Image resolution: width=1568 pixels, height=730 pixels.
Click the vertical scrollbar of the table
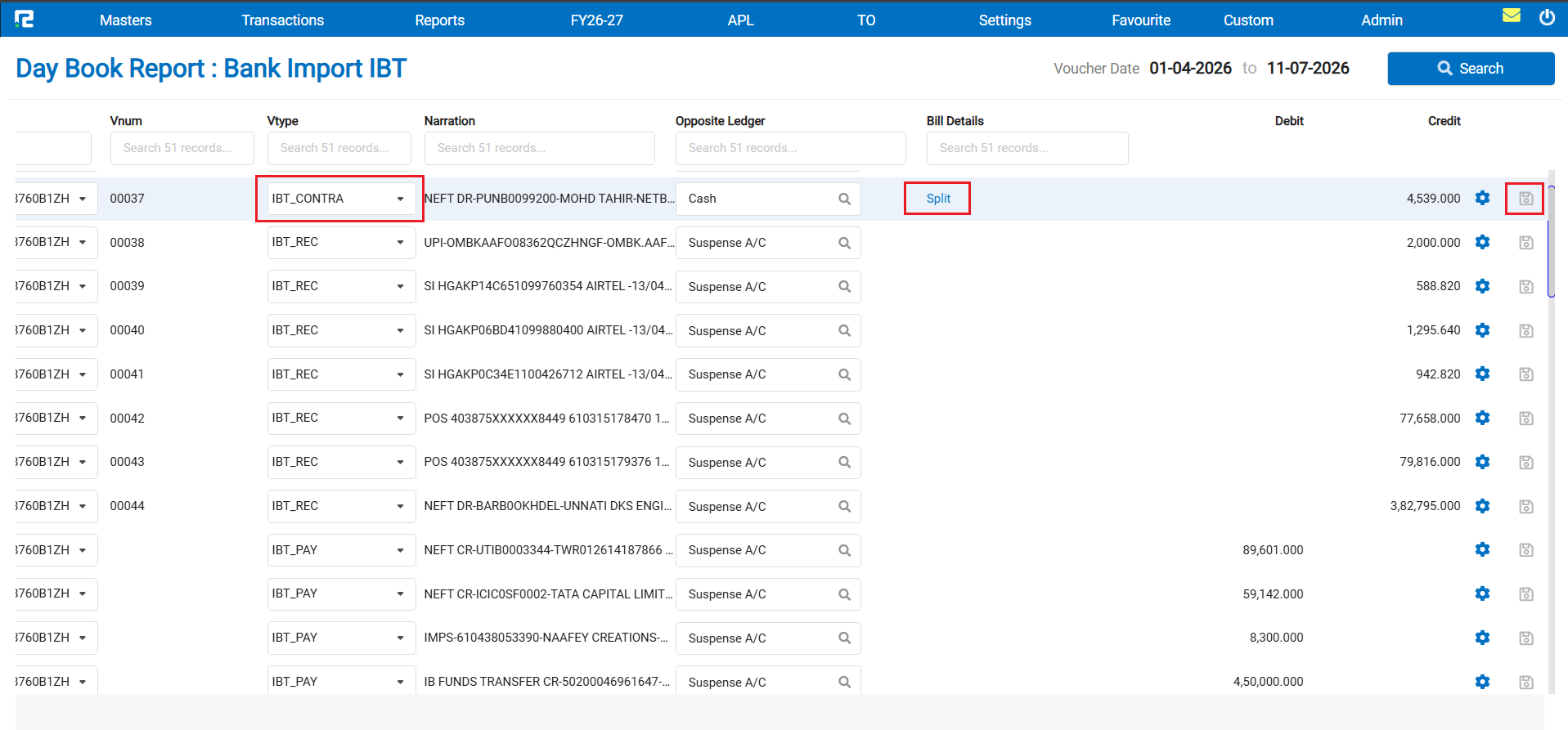tap(1551, 242)
